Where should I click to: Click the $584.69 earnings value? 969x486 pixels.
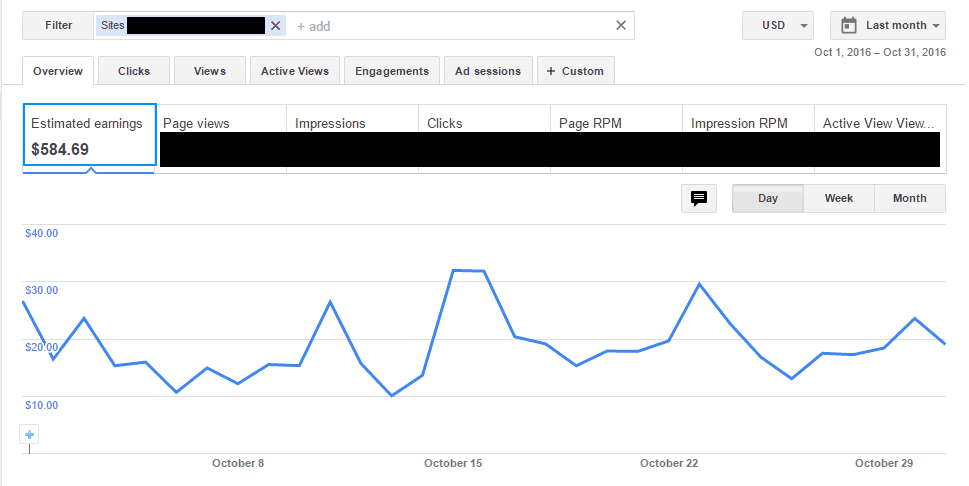coord(60,150)
